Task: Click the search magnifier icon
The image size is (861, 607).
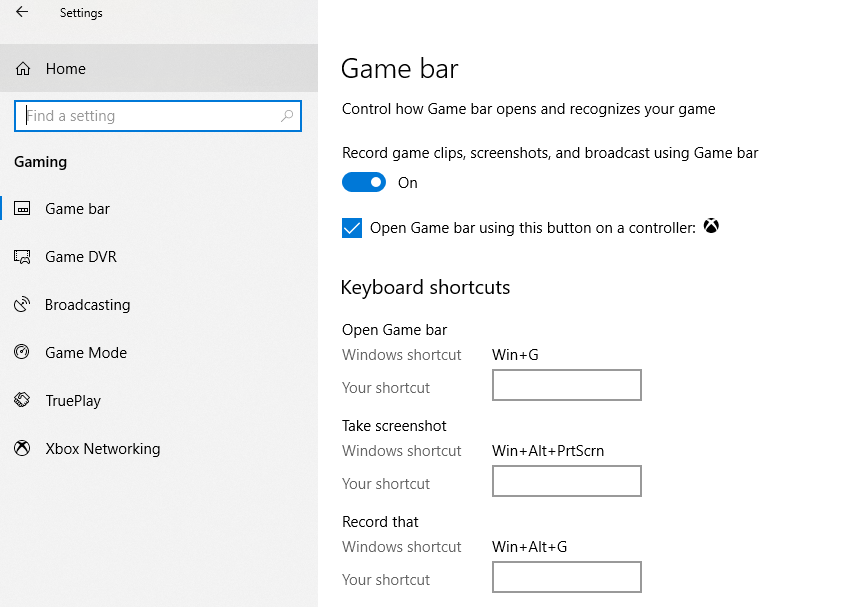Action: [287, 116]
